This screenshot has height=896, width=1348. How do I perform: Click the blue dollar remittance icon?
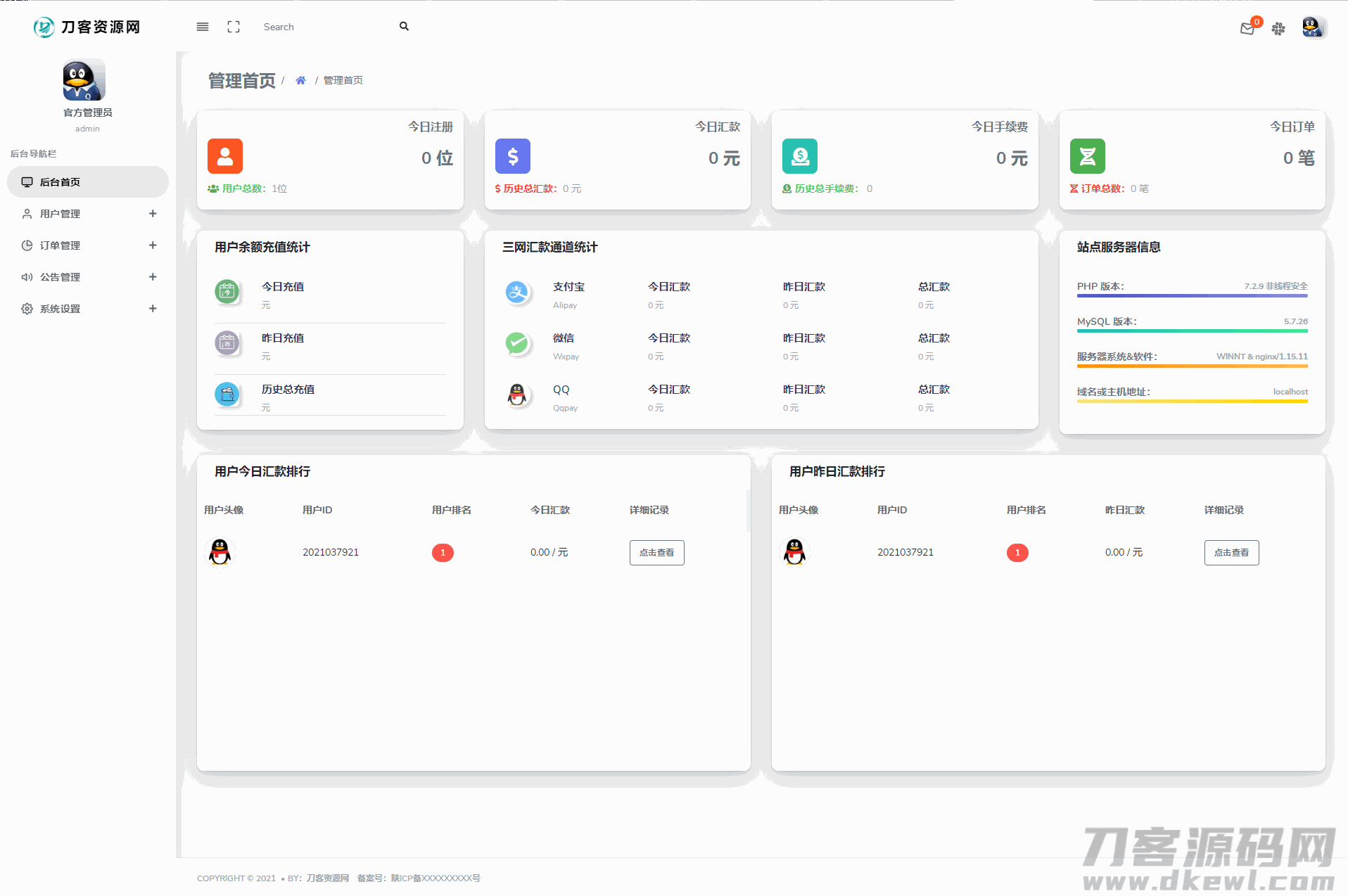[x=512, y=156]
